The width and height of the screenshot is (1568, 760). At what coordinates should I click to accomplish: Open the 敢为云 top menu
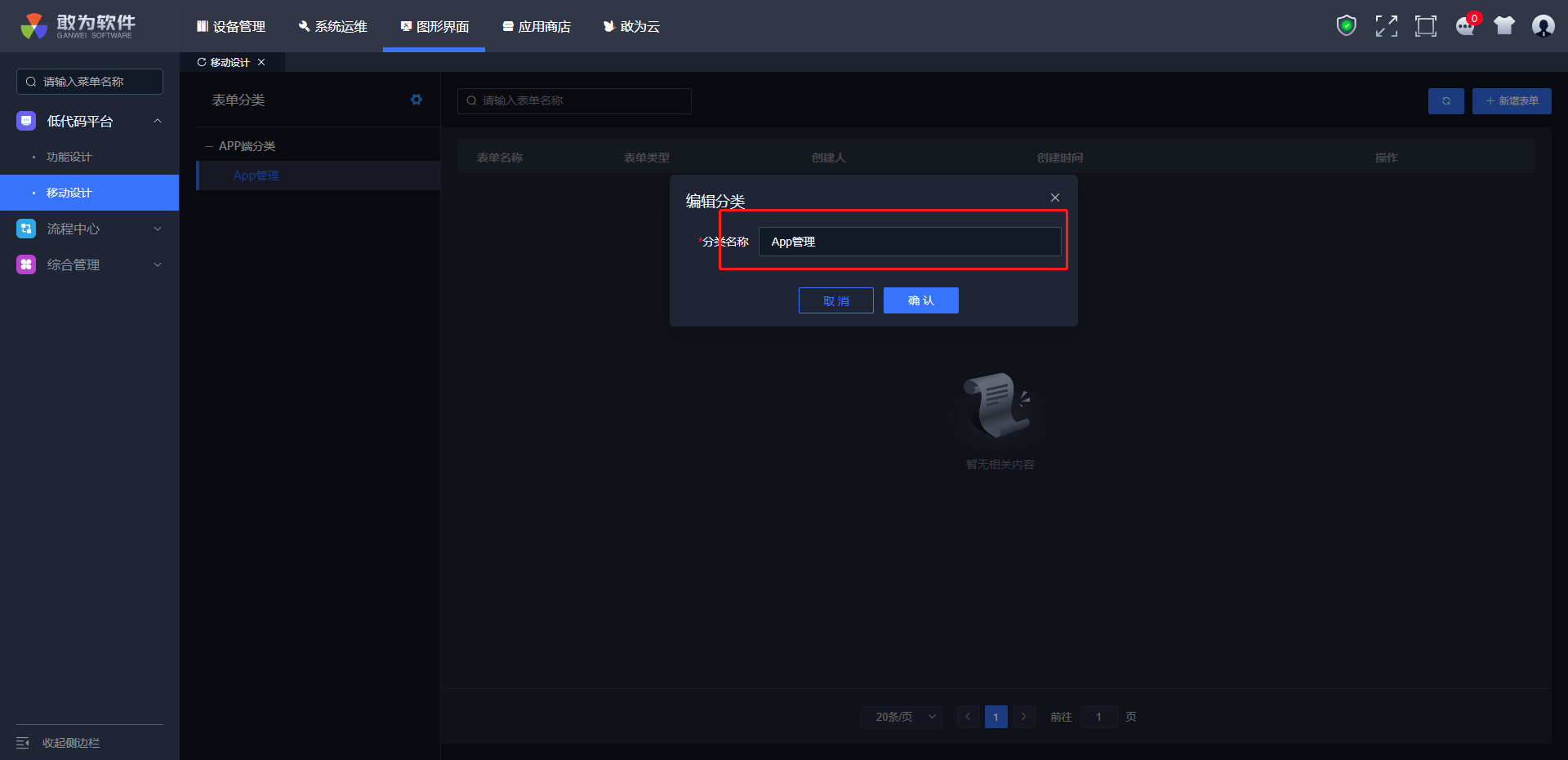click(631, 26)
